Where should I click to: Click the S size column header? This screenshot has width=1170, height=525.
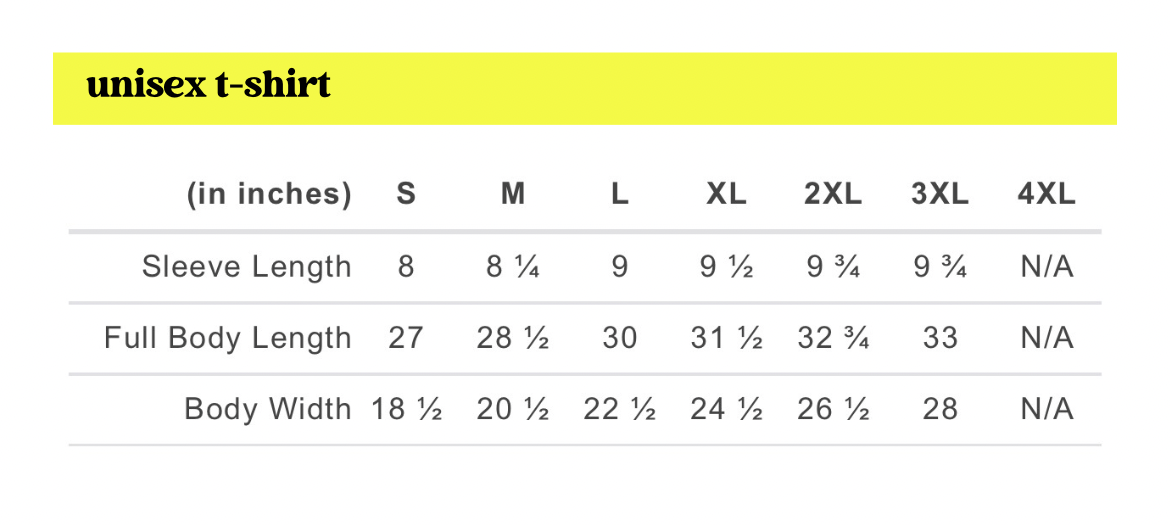406,194
